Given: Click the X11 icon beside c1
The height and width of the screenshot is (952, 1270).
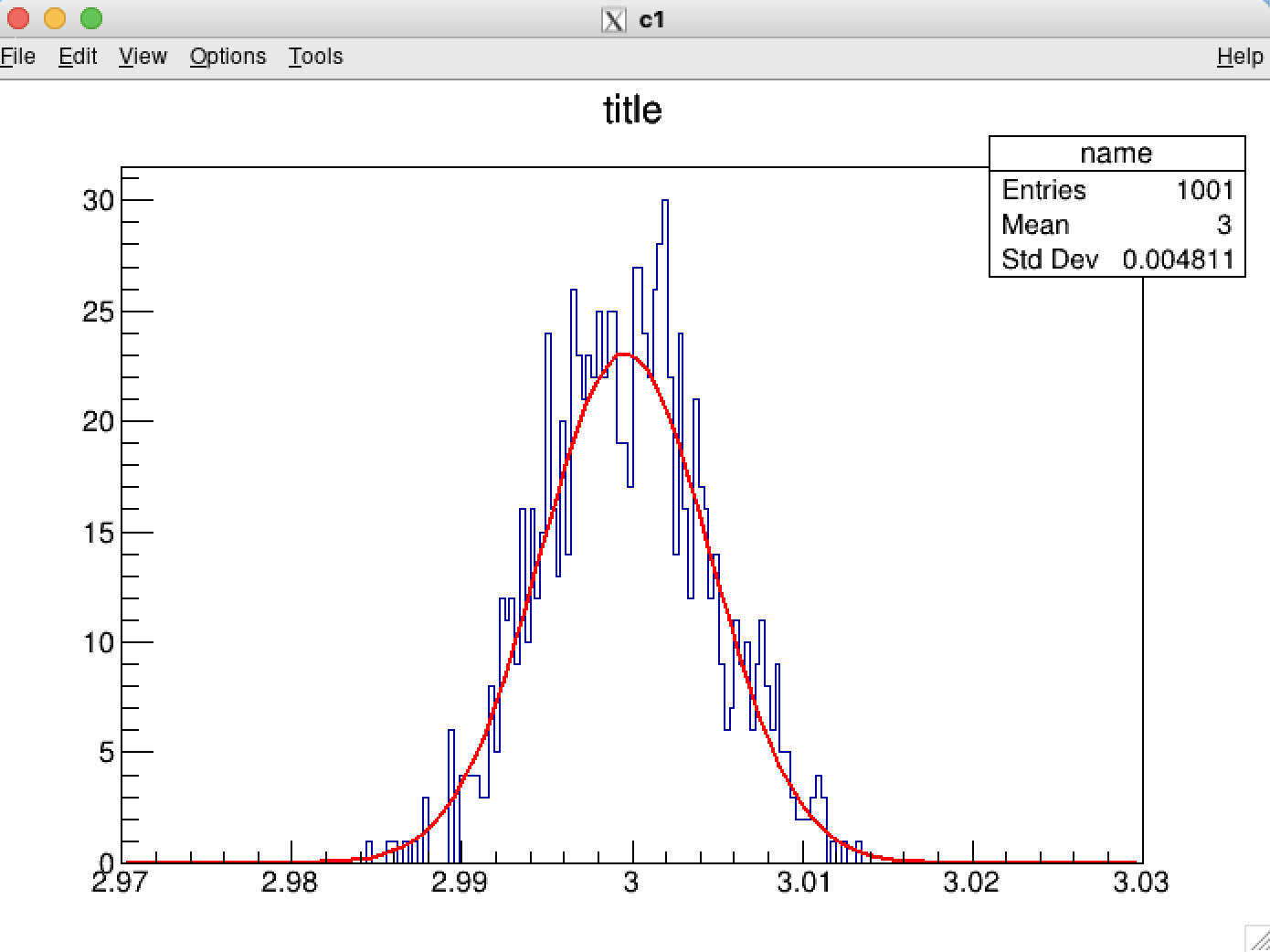Looking at the screenshot, I should [614, 19].
